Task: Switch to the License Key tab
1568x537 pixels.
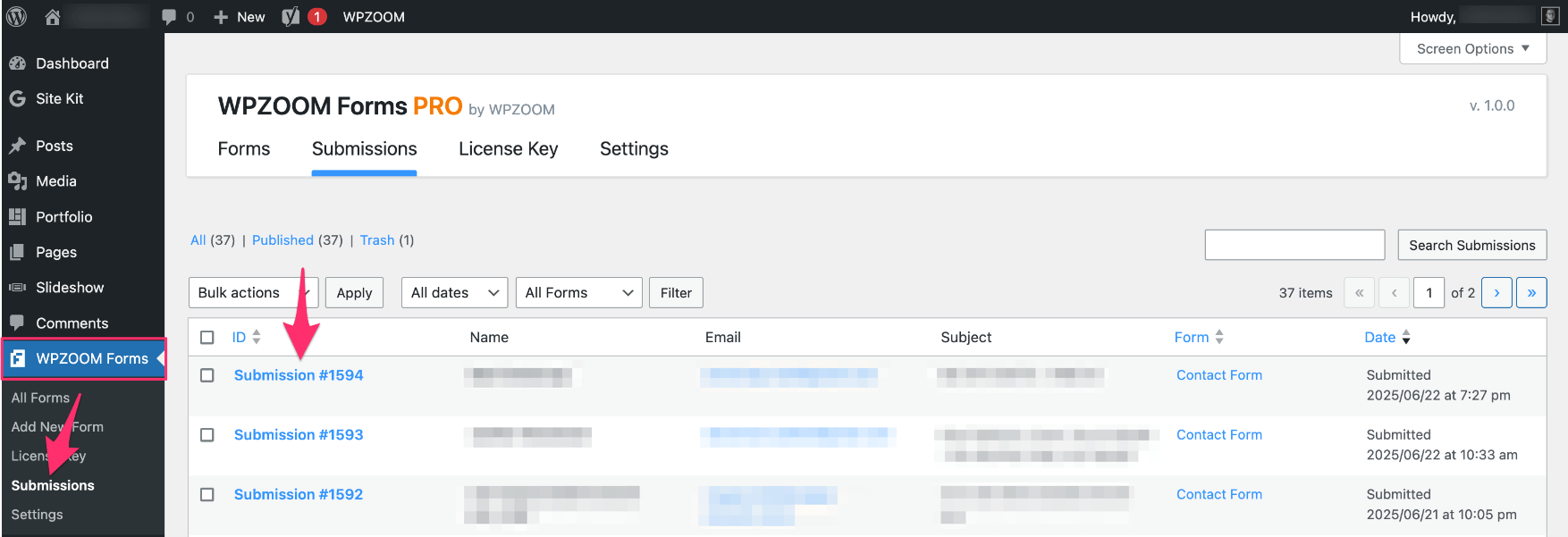Action: 508,148
